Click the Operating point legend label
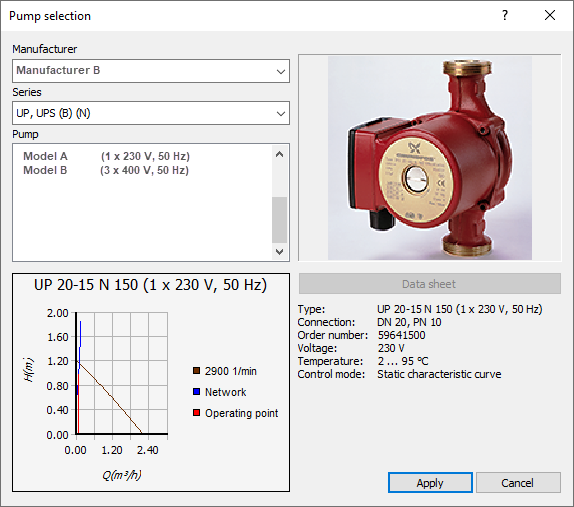574x507 pixels. pyautogui.click(x=242, y=413)
